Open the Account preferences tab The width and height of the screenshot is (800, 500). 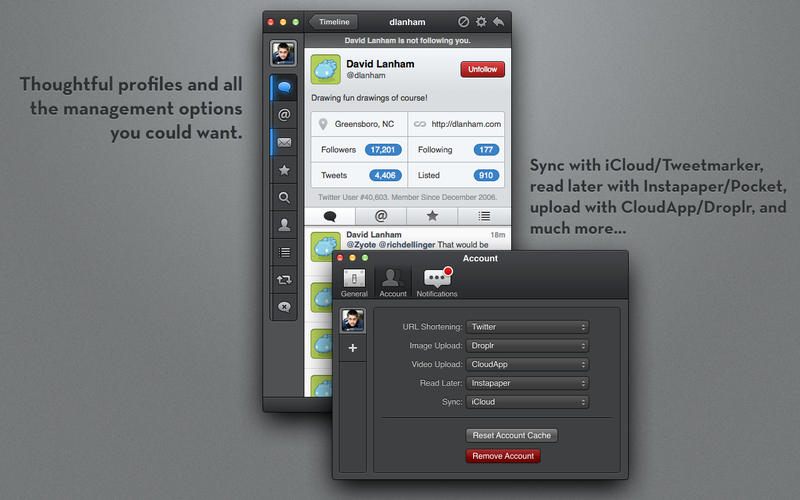[393, 283]
